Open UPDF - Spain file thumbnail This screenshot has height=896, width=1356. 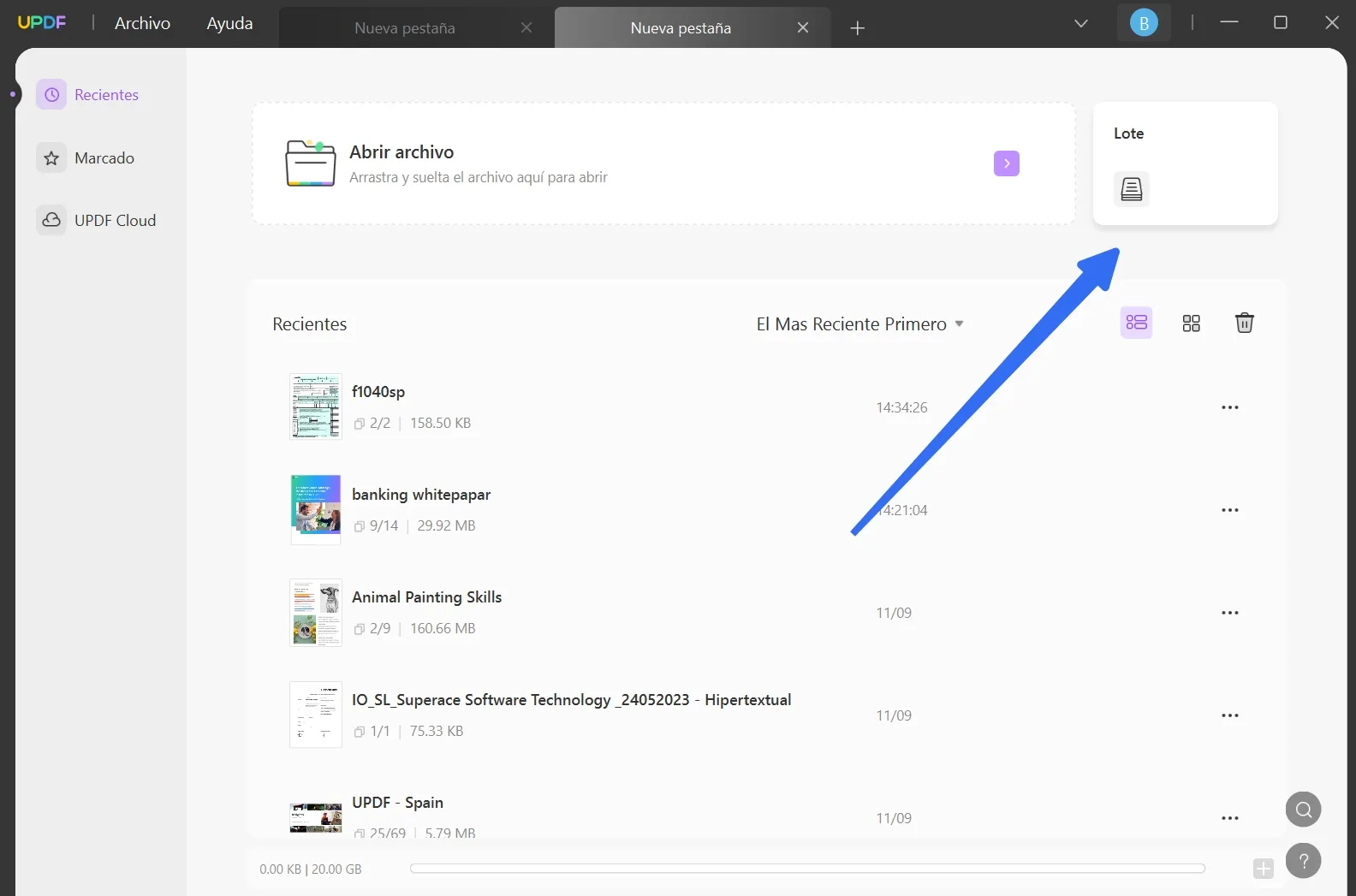[x=316, y=817]
